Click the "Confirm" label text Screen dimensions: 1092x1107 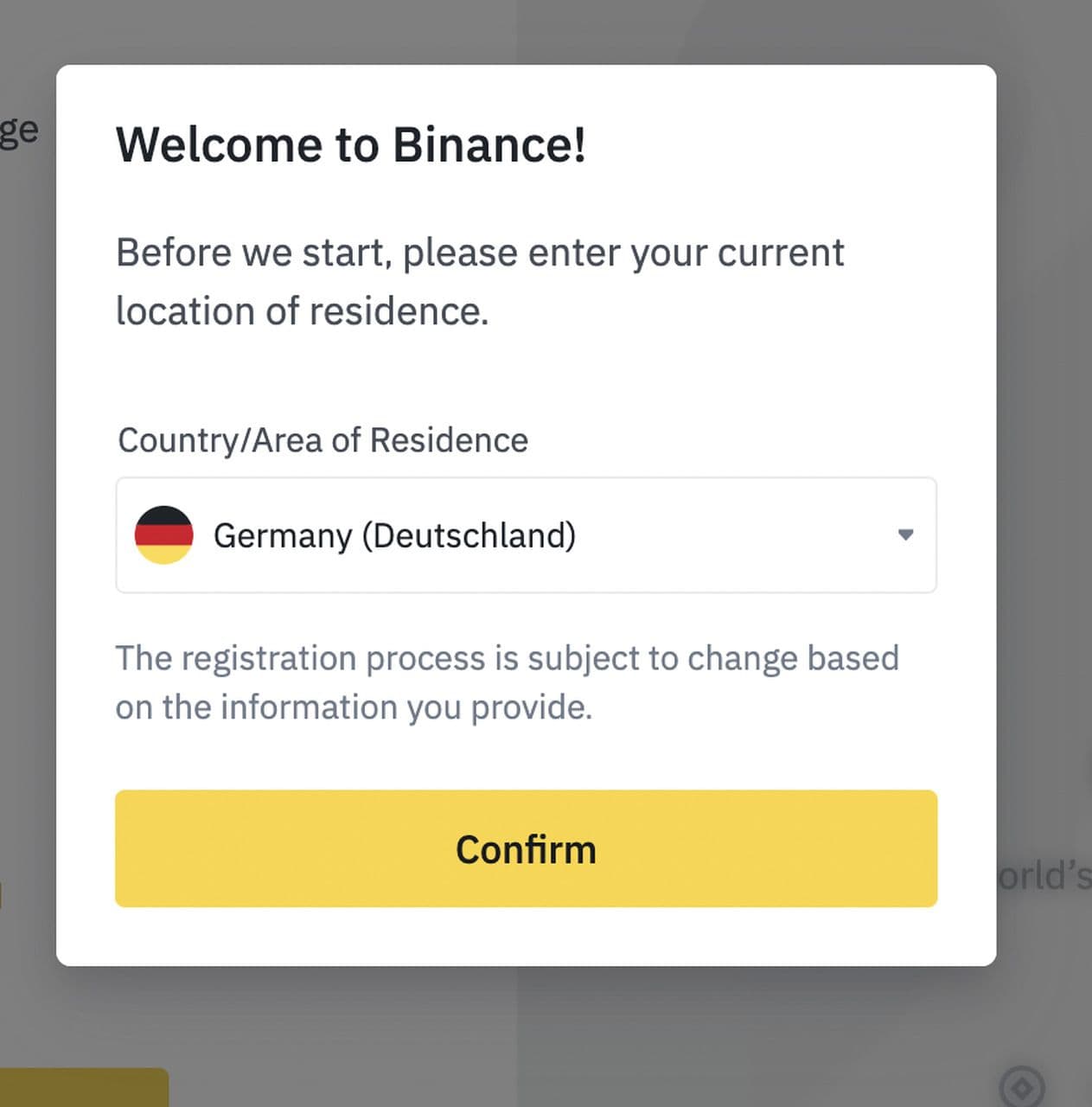click(x=526, y=849)
